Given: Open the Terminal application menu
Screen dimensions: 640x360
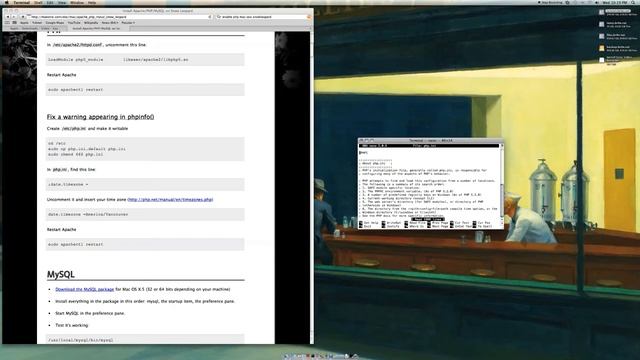Looking at the screenshot, I should pyautogui.click(x=22, y=2).
